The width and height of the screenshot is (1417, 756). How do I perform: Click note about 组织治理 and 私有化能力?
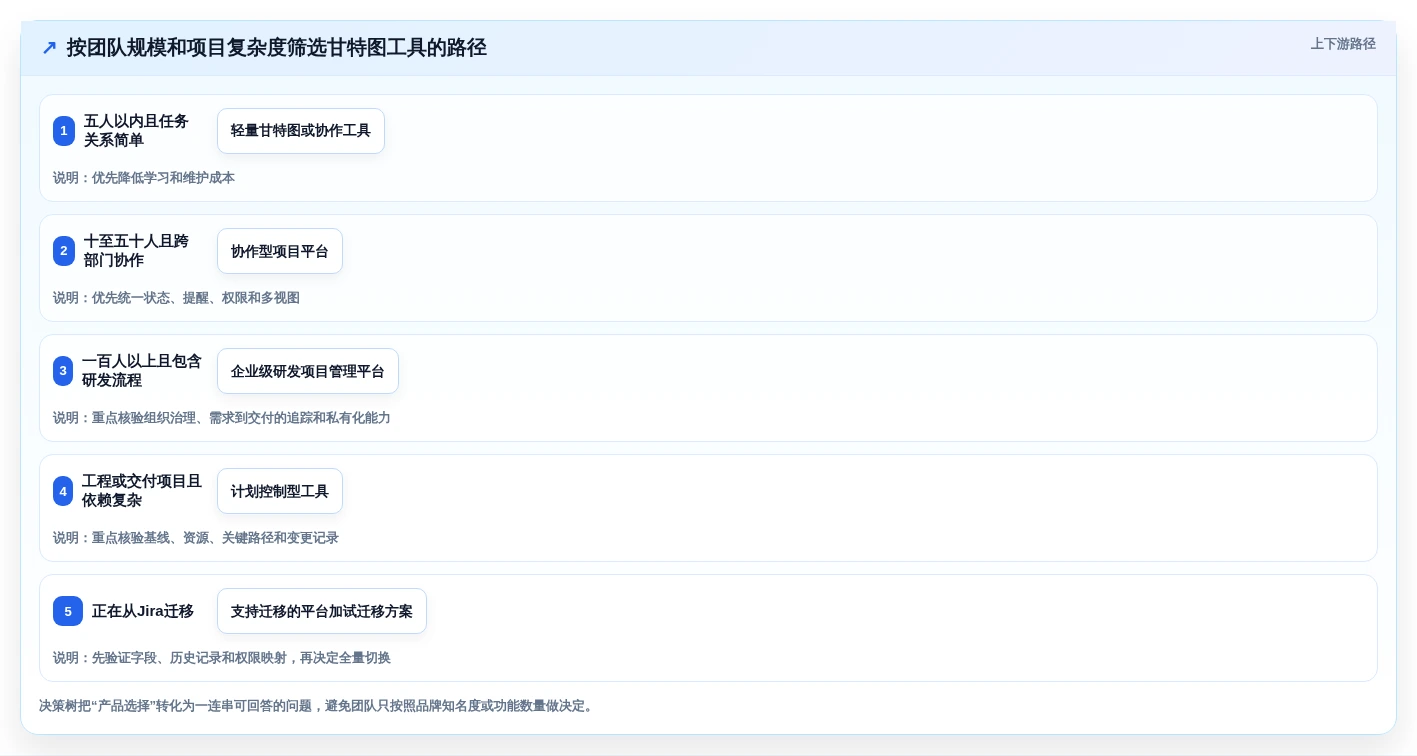tap(222, 418)
